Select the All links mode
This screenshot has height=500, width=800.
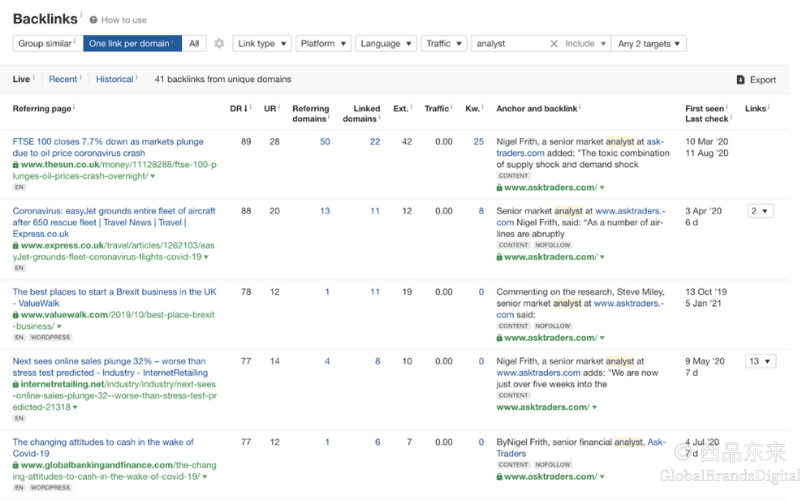click(194, 43)
